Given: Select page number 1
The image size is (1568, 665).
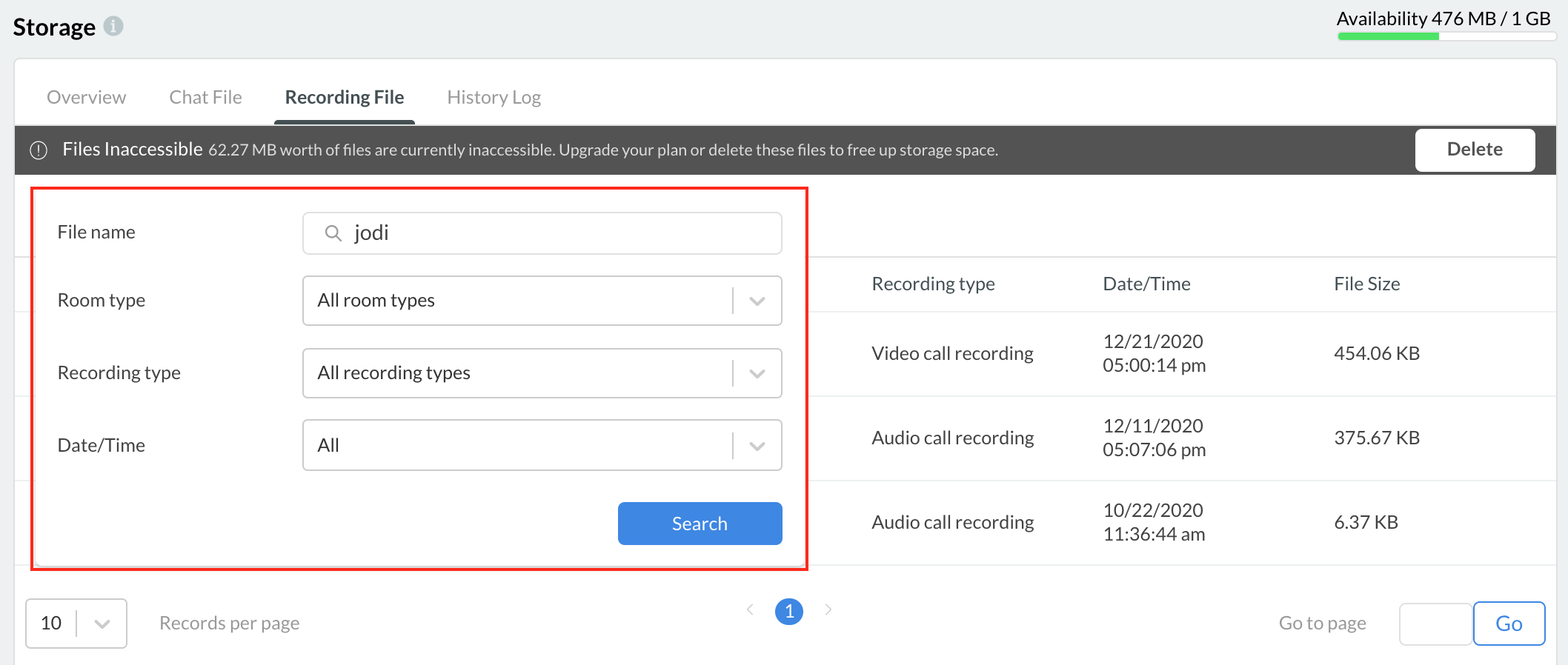Looking at the screenshot, I should 789,611.
